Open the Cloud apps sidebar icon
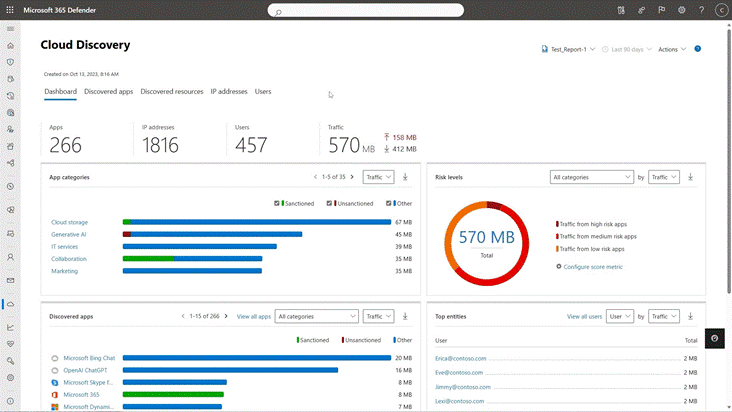Screen dimensions: 732x412 (11, 304)
